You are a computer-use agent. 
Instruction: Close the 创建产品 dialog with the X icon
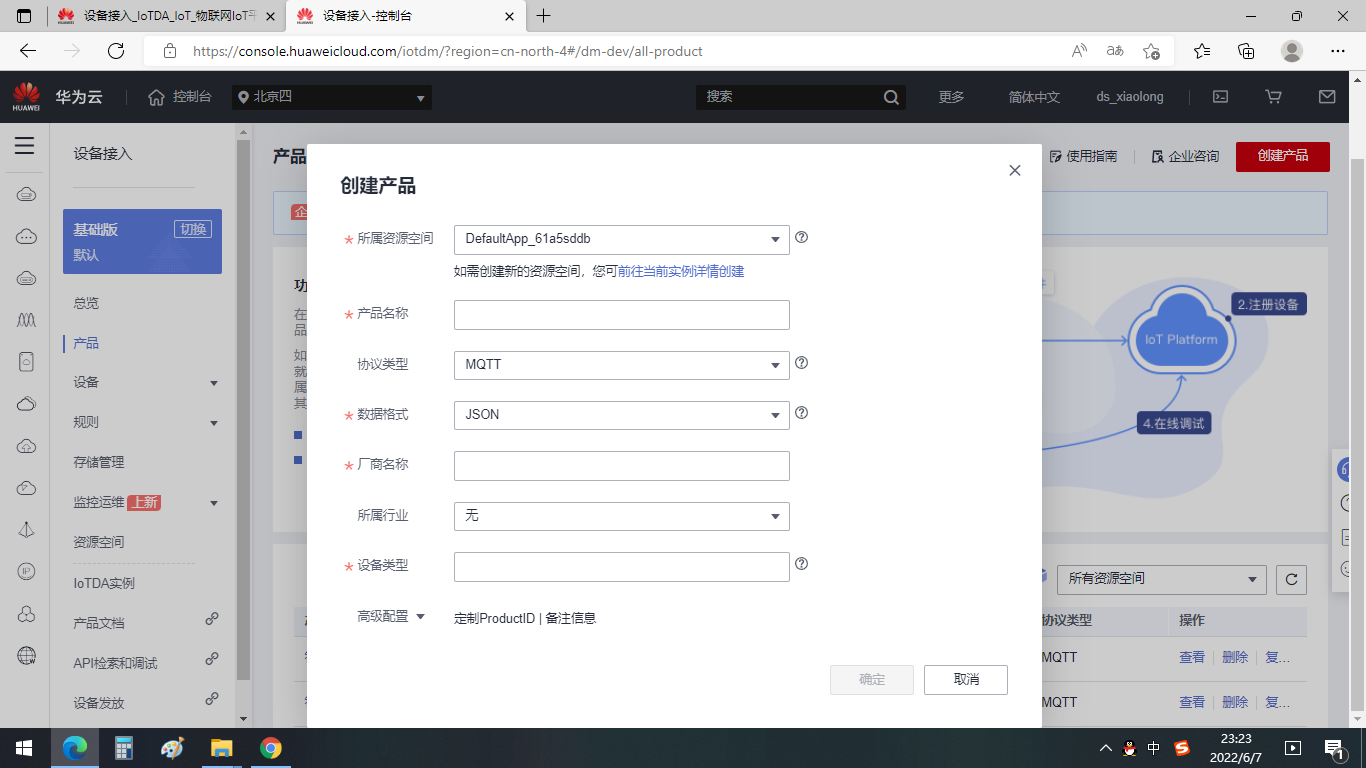[1015, 171]
